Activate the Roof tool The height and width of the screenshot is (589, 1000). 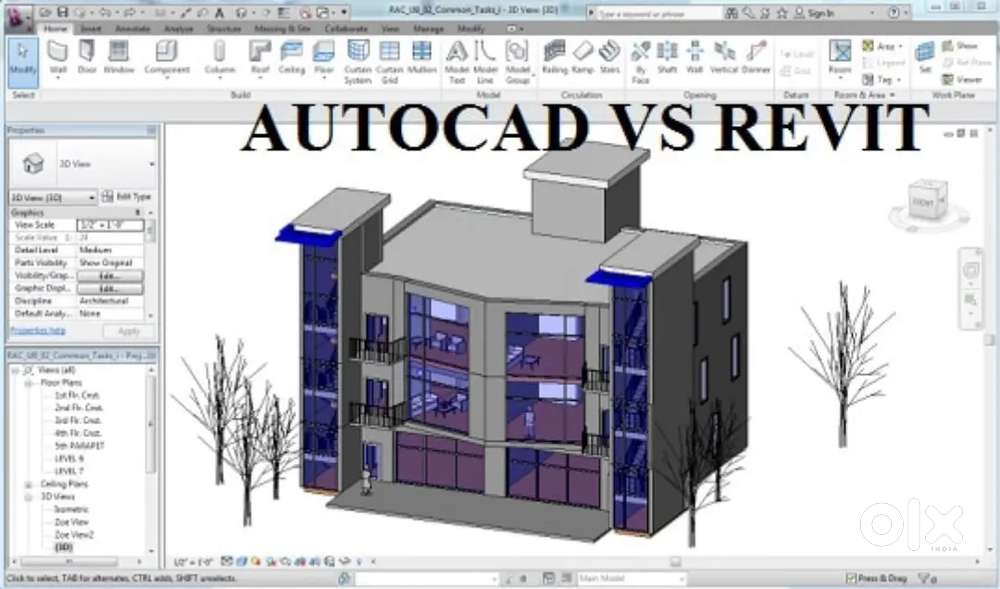tap(260, 56)
